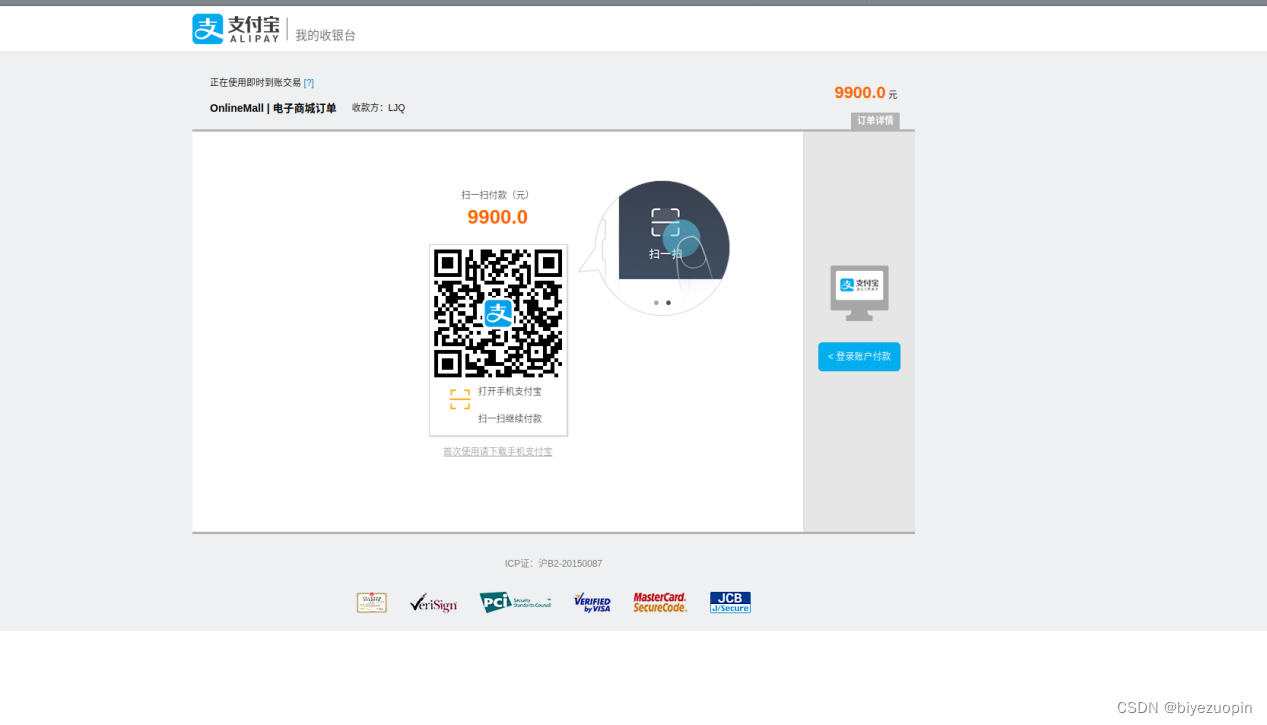This screenshot has width=1267, height=725.
Task: Click the 扫一扫付款（元） label
Action: coord(496,195)
